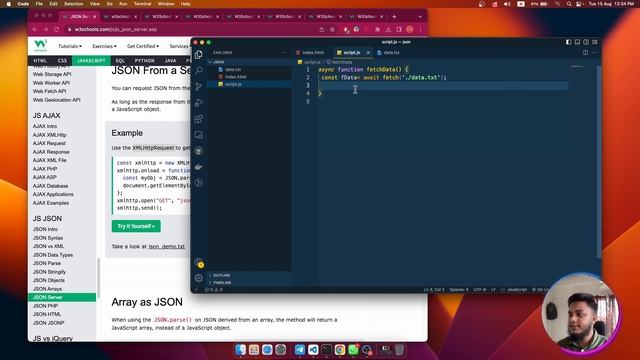Open the Accounts icon with notification badge
The height and width of the screenshot is (360, 640).
[199, 262]
